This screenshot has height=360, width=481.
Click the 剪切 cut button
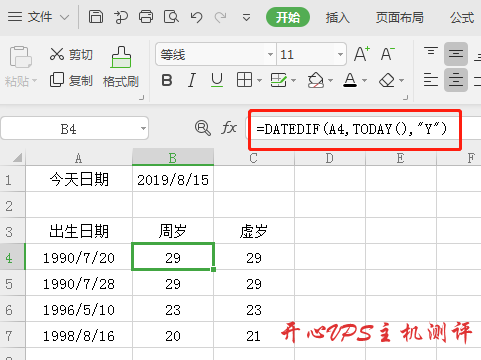[x=71, y=54]
